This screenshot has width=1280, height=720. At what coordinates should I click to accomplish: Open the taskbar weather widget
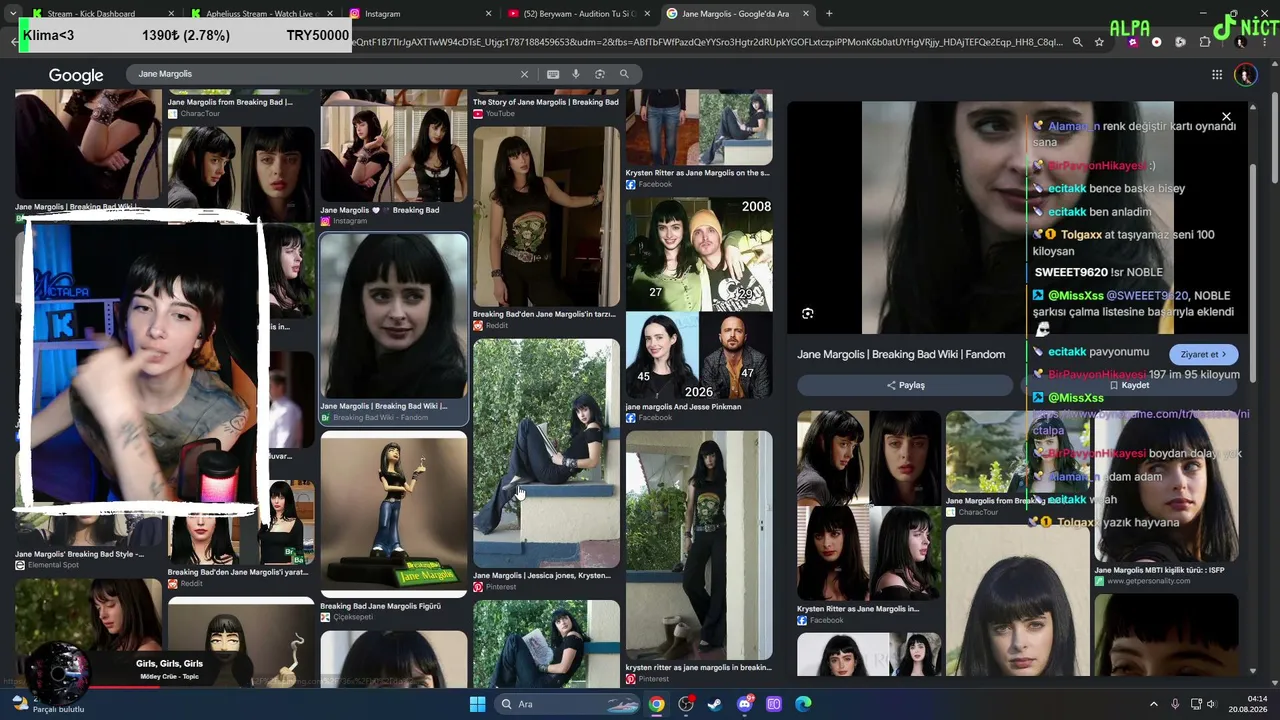(x=48, y=704)
